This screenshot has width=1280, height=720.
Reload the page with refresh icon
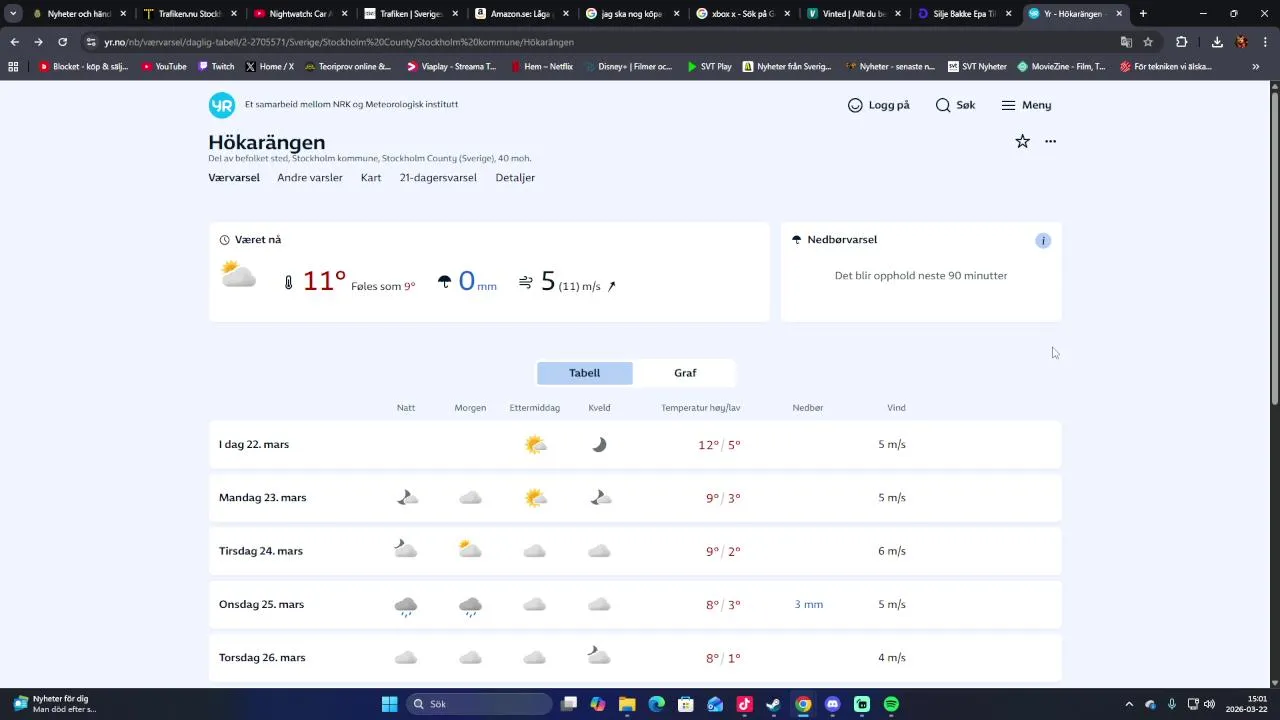coord(62,42)
